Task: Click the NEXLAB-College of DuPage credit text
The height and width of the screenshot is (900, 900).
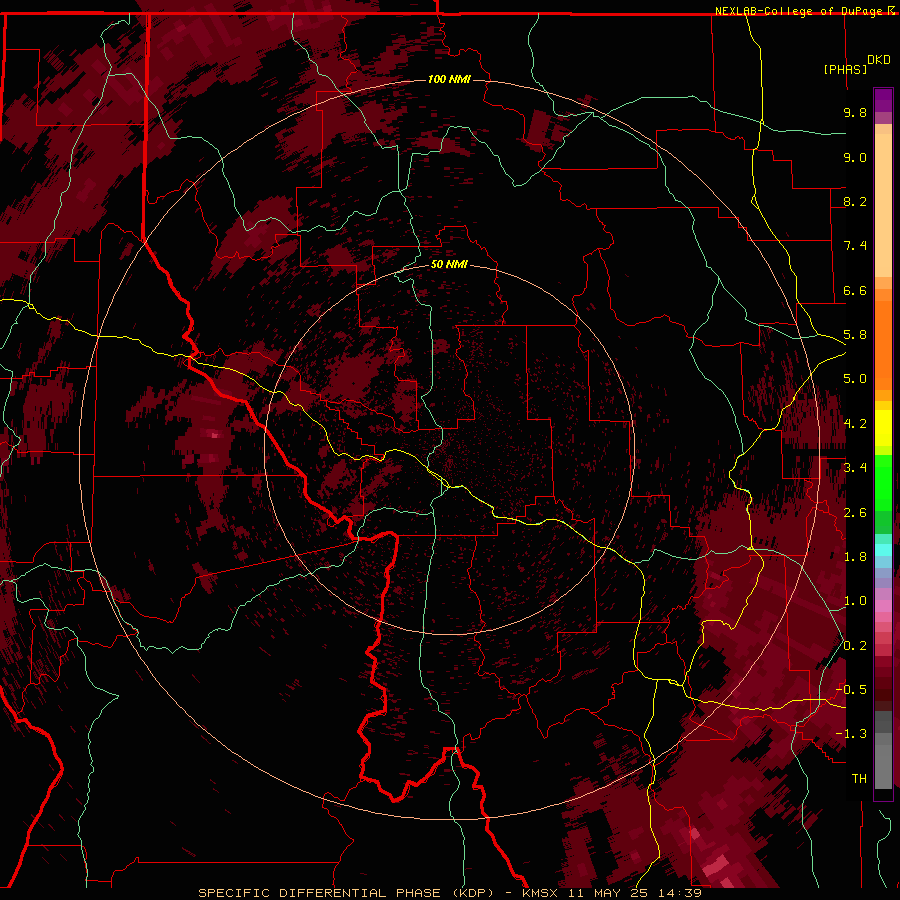Action: [x=800, y=11]
